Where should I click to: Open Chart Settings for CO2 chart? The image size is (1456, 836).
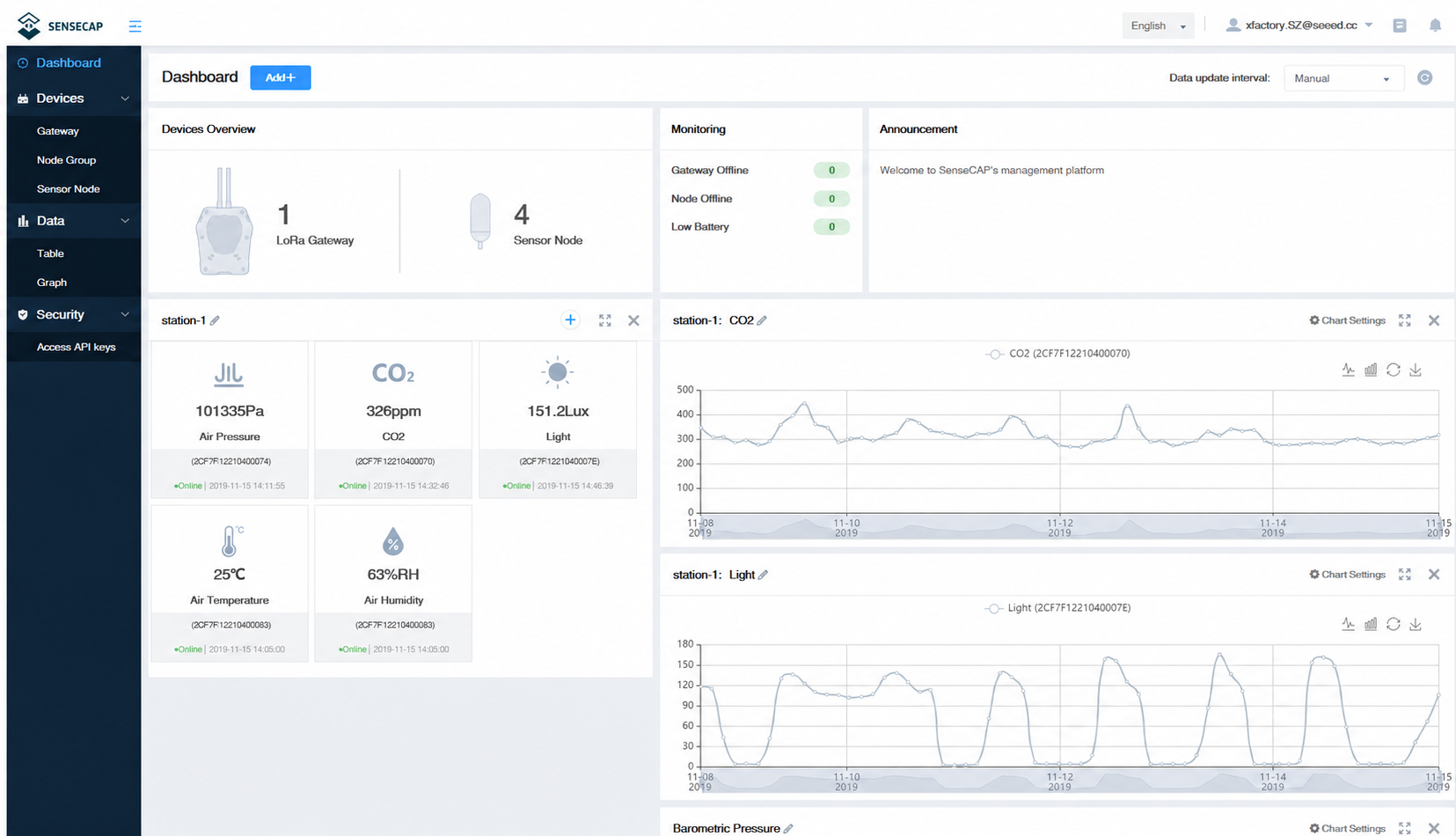tap(1347, 320)
